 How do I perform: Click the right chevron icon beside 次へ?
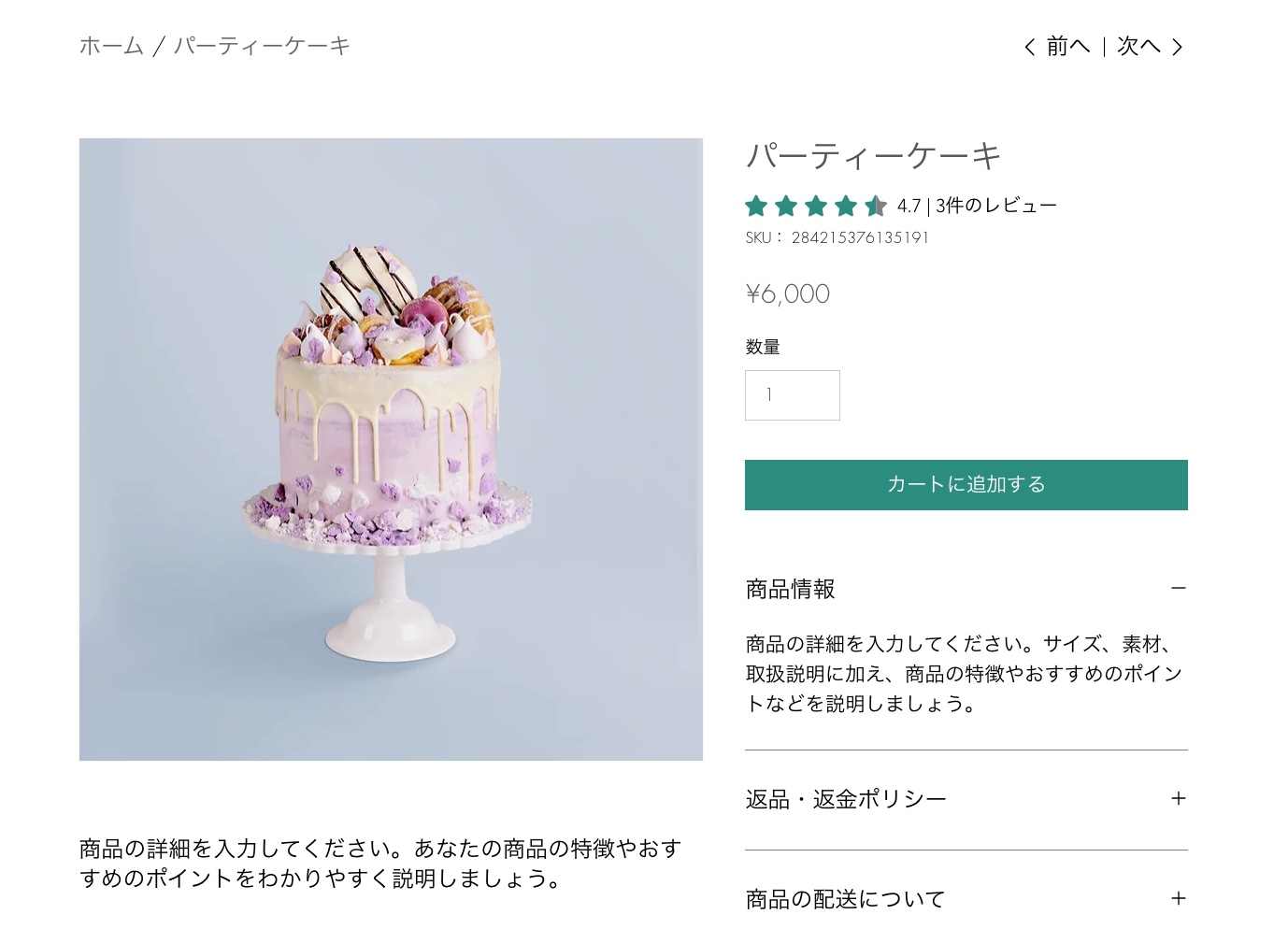click(1178, 46)
